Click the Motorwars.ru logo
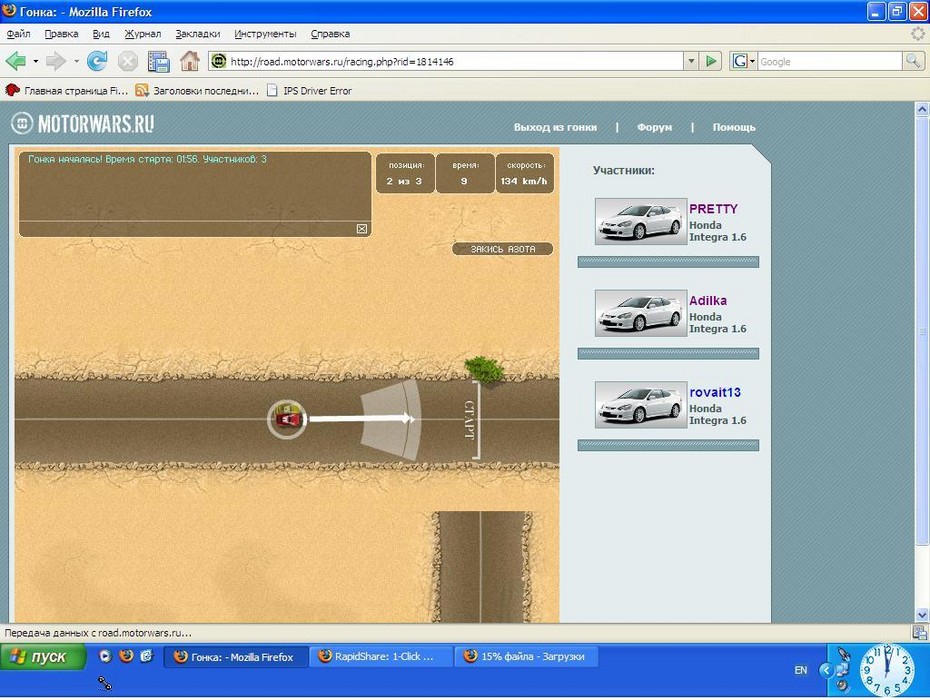This screenshot has width=930, height=700. 83,124
